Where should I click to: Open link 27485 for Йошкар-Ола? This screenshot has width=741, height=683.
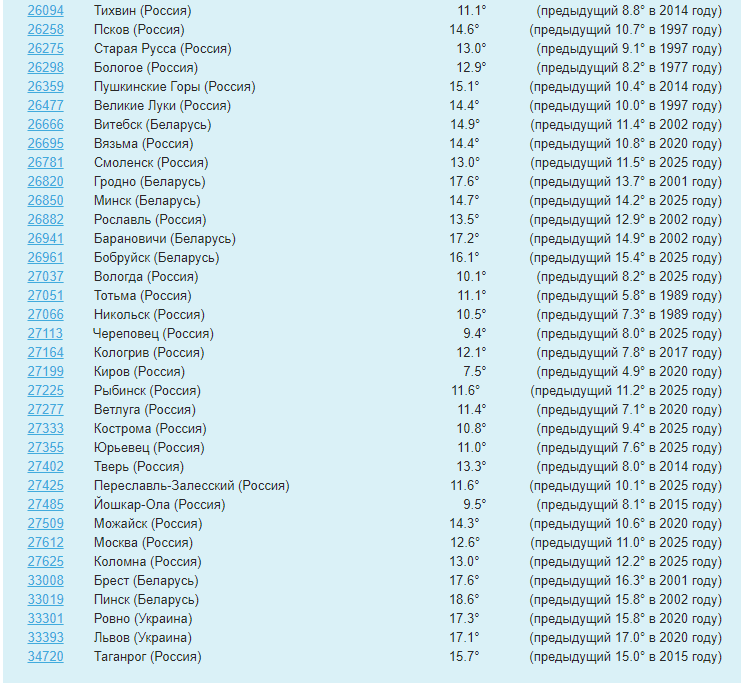(45, 504)
